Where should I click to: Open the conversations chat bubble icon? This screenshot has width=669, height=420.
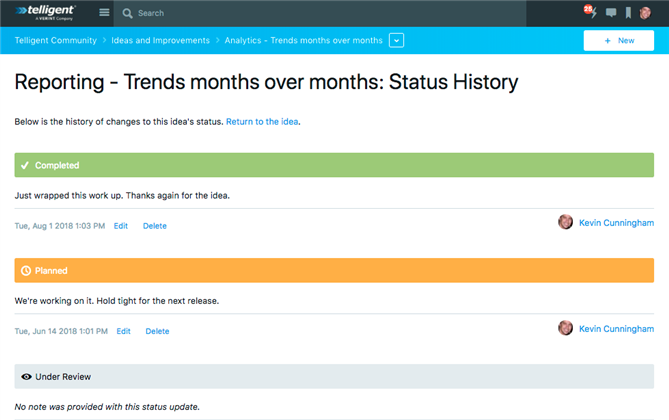coord(611,13)
